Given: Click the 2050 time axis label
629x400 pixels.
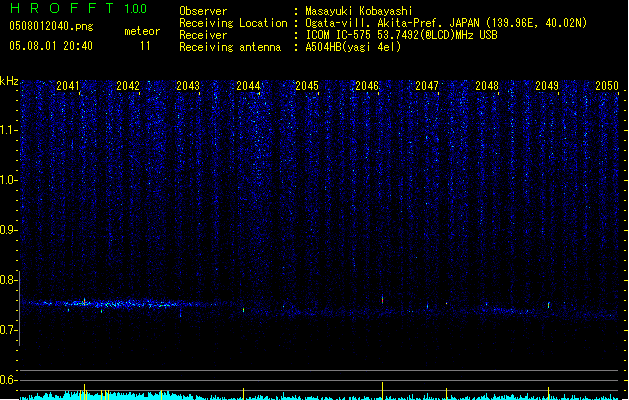Looking at the screenshot, I should (607, 85).
